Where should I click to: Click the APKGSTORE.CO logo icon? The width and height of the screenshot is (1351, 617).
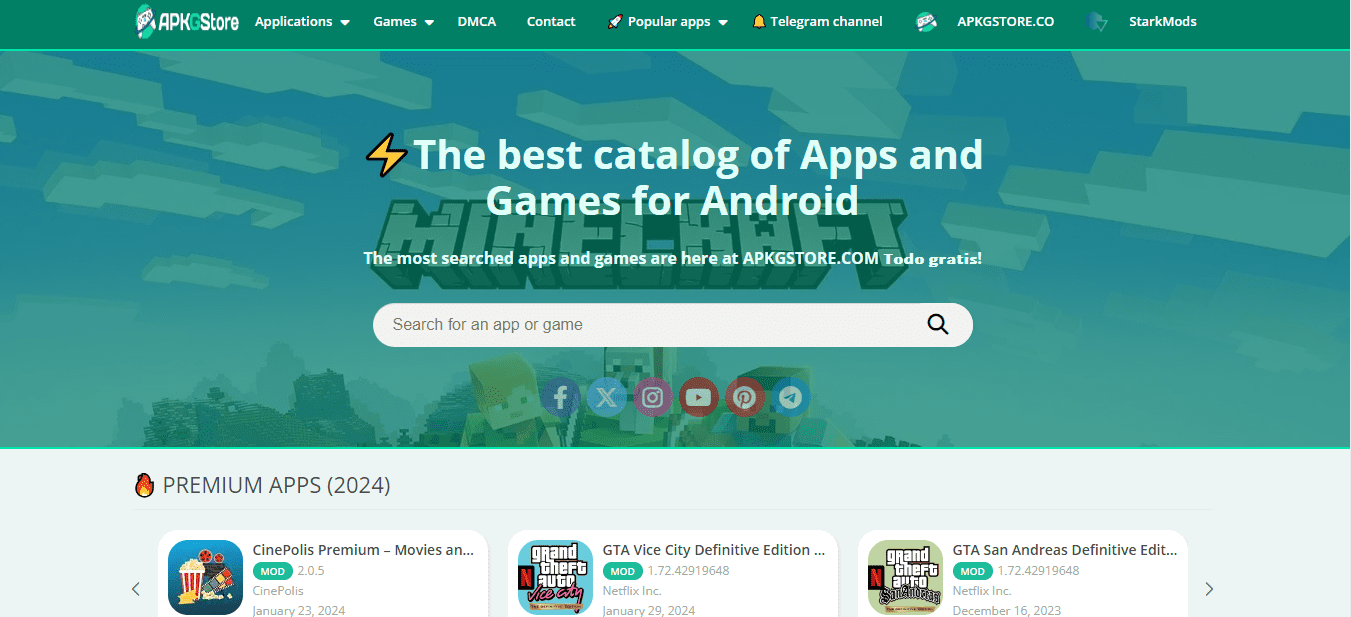point(927,22)
